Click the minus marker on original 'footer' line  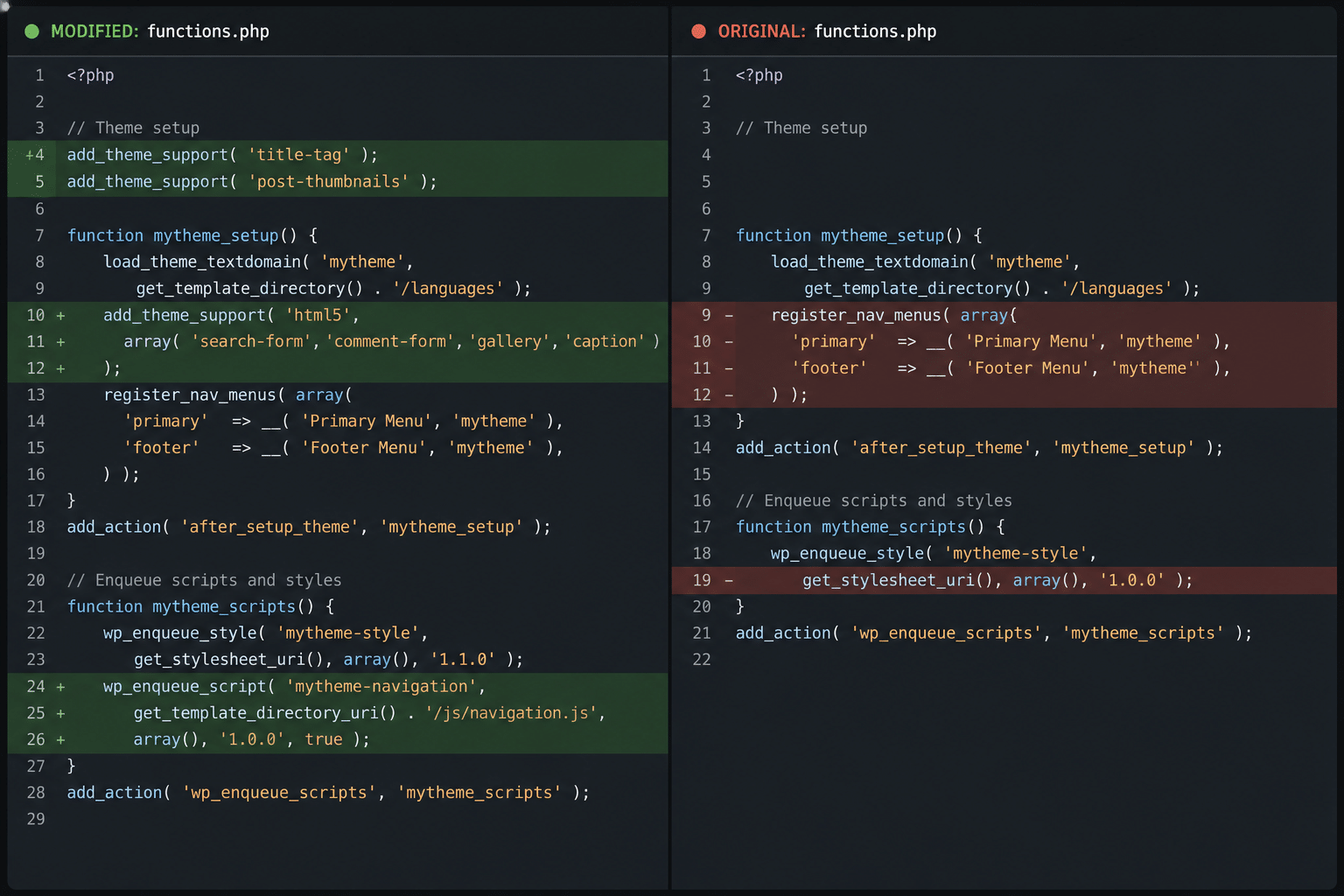729,368
